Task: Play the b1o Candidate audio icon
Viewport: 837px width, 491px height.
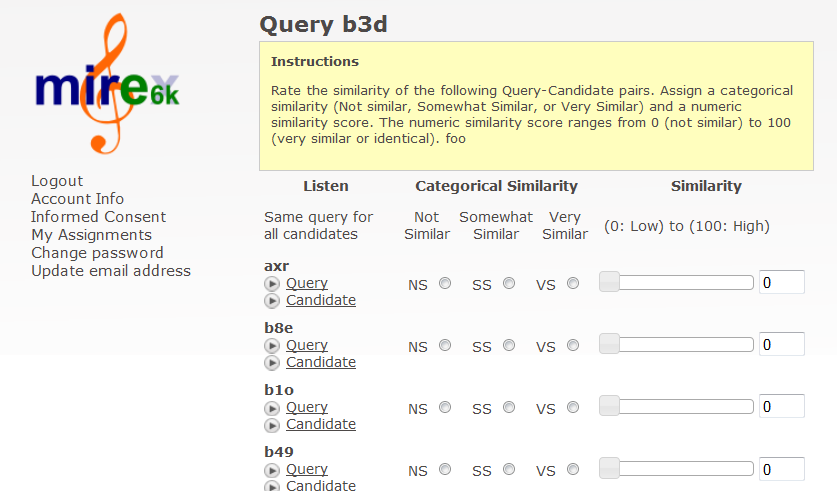Action: 272,425
